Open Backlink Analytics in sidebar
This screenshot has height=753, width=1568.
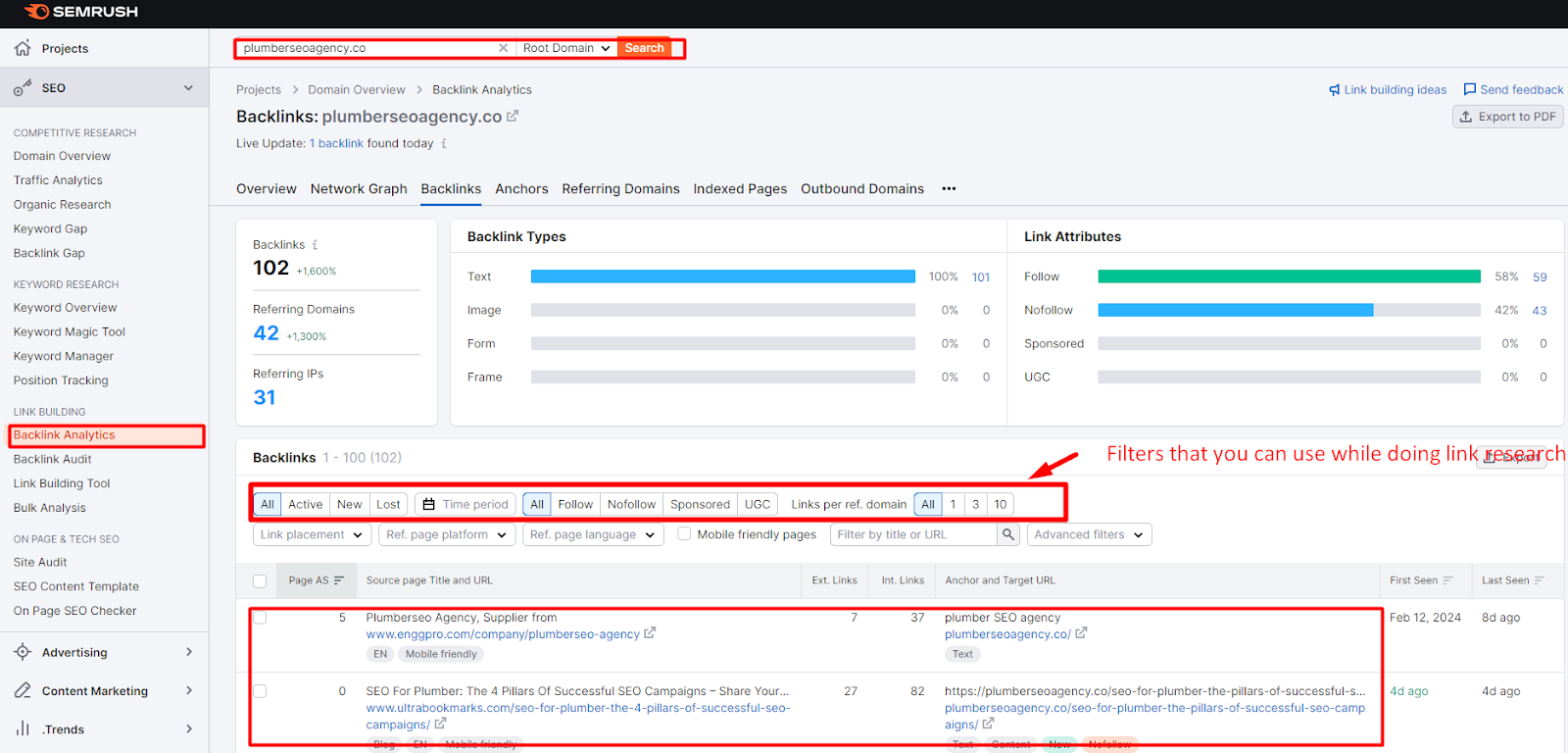65,434
